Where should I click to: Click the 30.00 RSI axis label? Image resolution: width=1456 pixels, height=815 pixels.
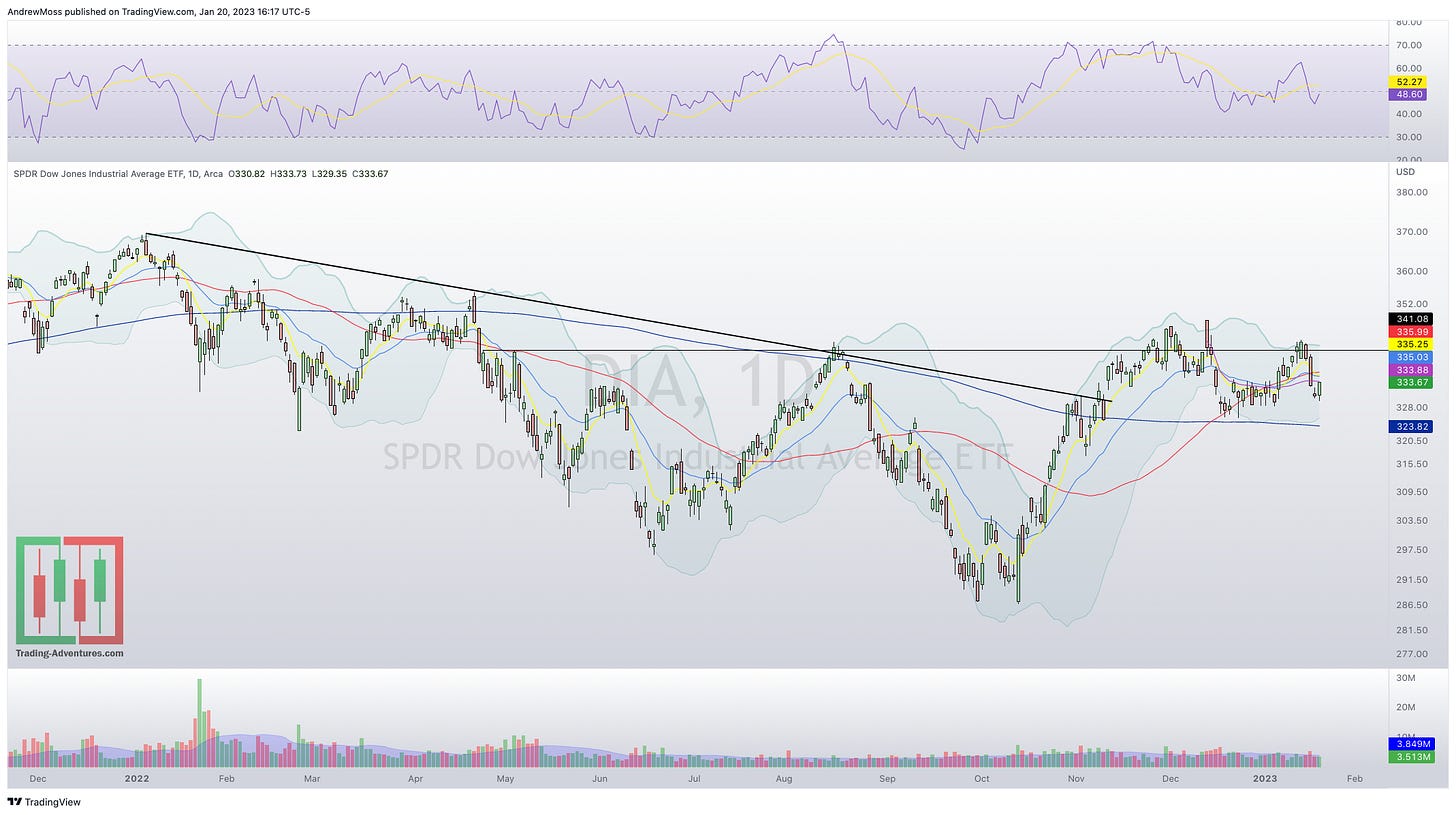(1409, 138)
